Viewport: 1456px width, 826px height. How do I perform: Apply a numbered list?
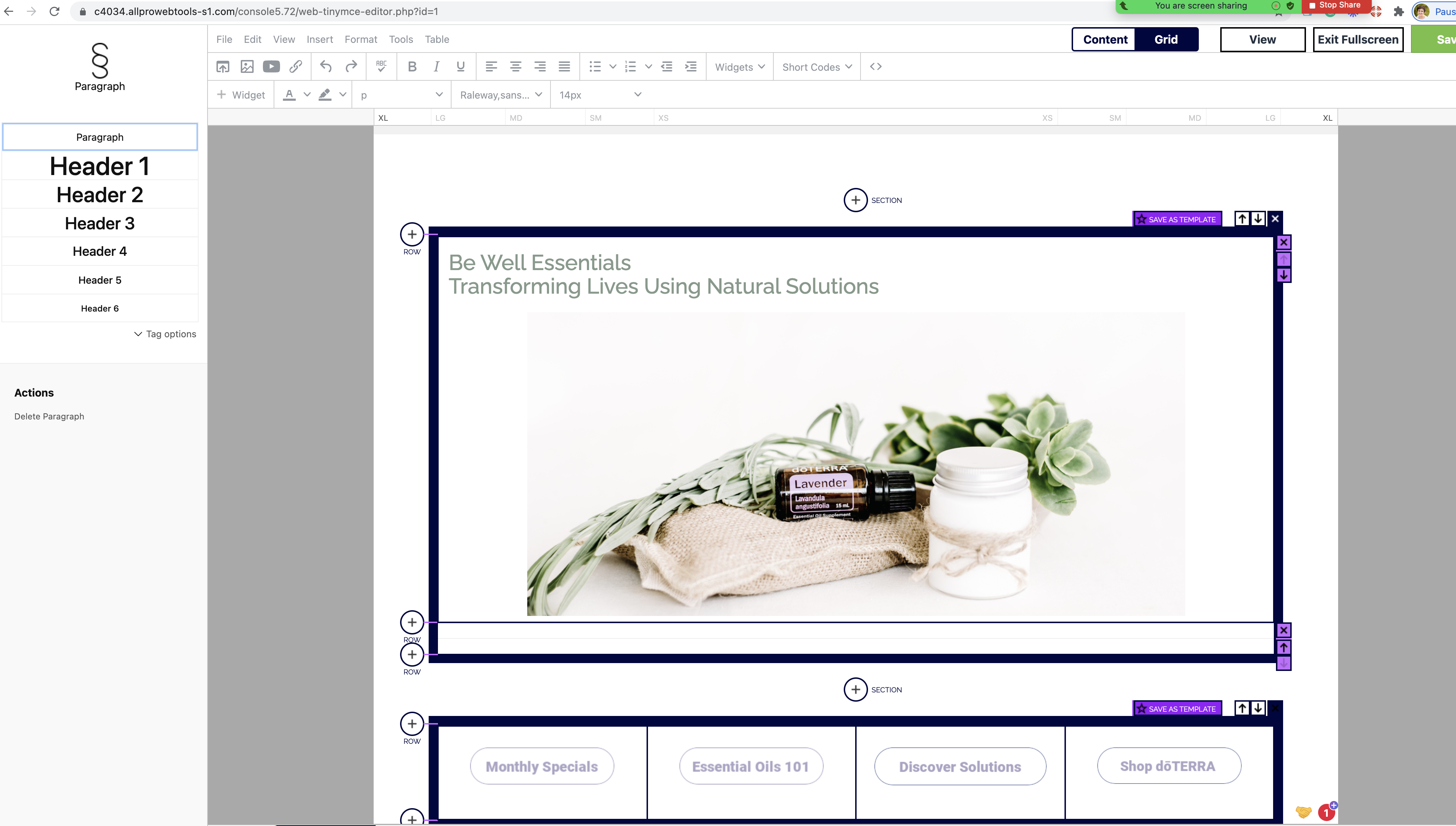click(x=630, y=67)
